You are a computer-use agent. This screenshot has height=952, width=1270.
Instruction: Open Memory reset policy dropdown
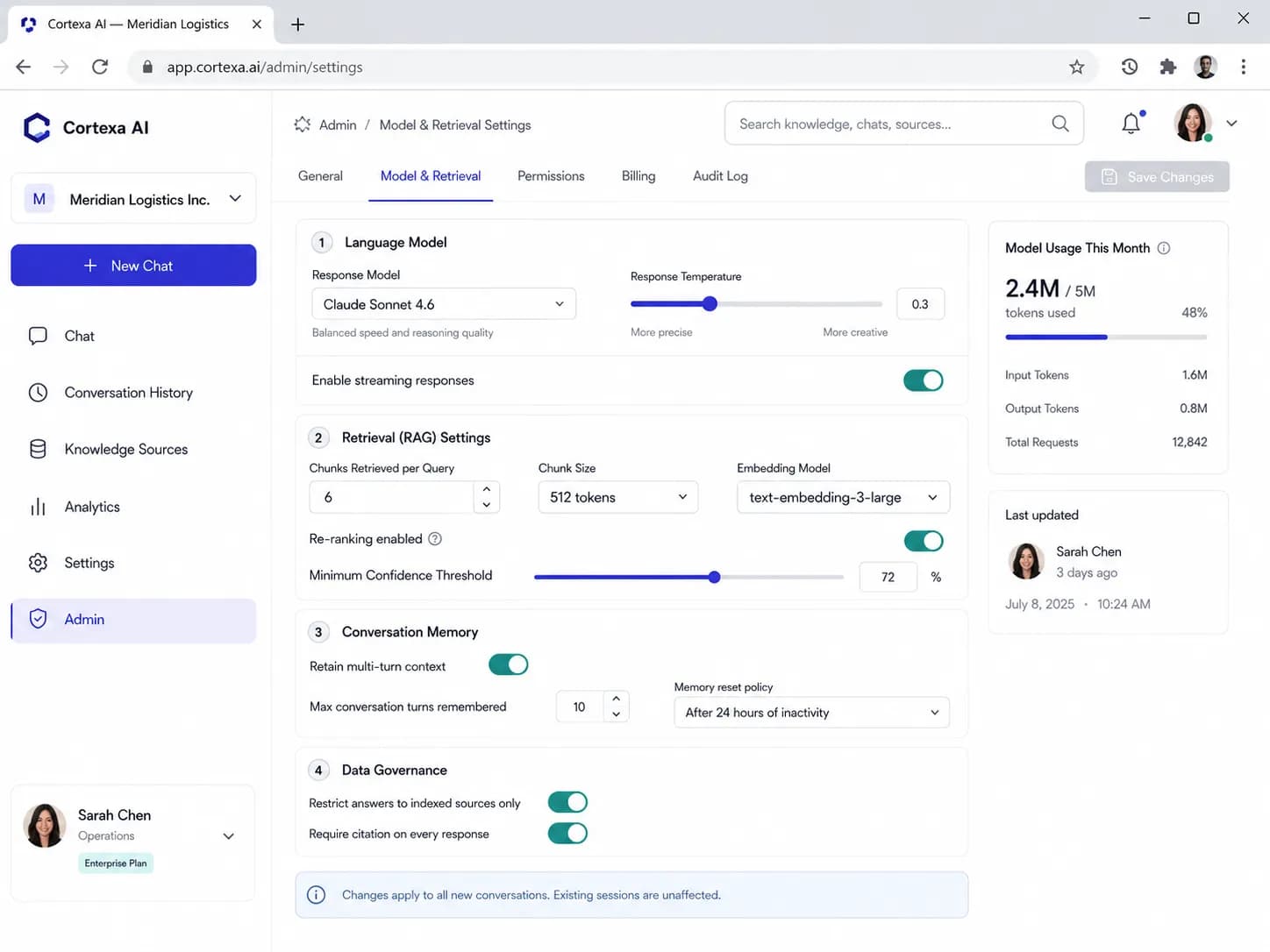[811, 712]
